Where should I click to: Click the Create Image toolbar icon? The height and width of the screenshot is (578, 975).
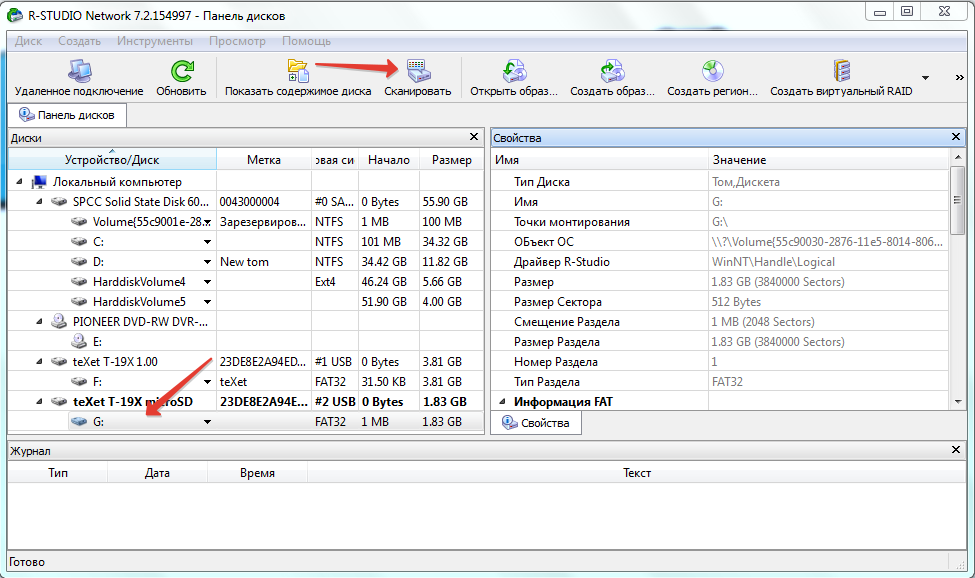click(x=612, y=72)
